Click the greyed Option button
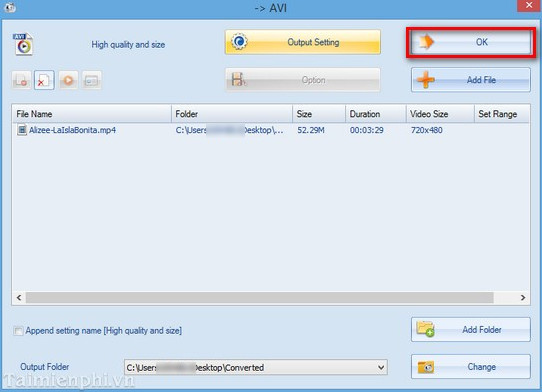Image resolution: width=542 pixels, height=392 pixels. click(x=302, y=80)
